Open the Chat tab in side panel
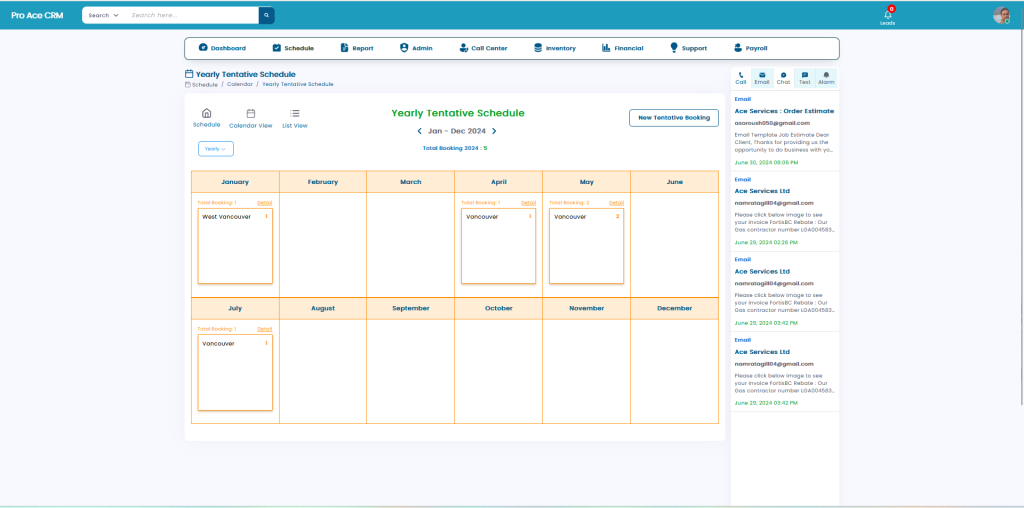1024x508 pixels. point(784,78)
